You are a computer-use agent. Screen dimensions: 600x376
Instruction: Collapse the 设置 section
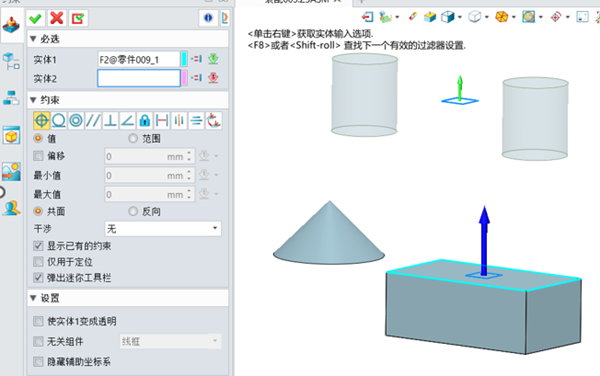coord(33,298)
